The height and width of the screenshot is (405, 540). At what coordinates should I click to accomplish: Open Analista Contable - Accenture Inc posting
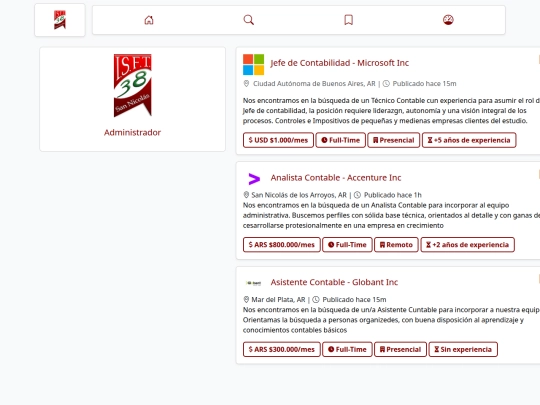point(336,178)
